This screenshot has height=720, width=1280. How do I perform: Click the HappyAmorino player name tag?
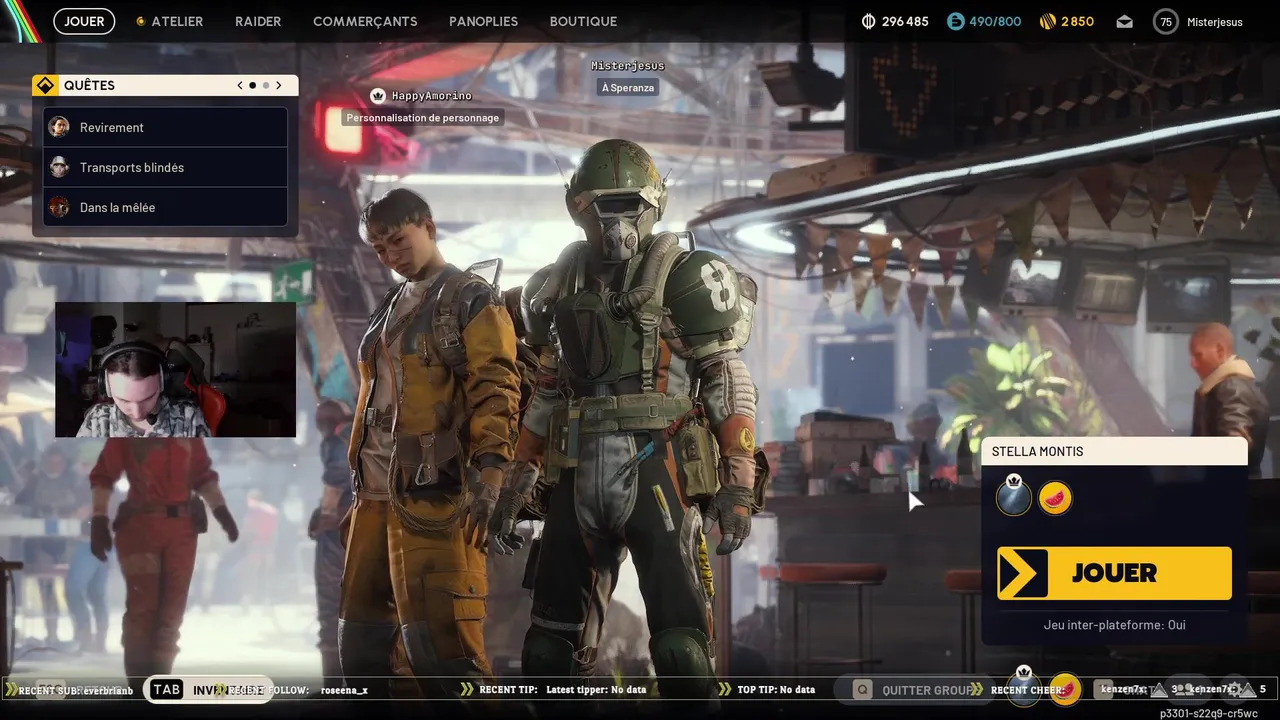click(431, 96)
